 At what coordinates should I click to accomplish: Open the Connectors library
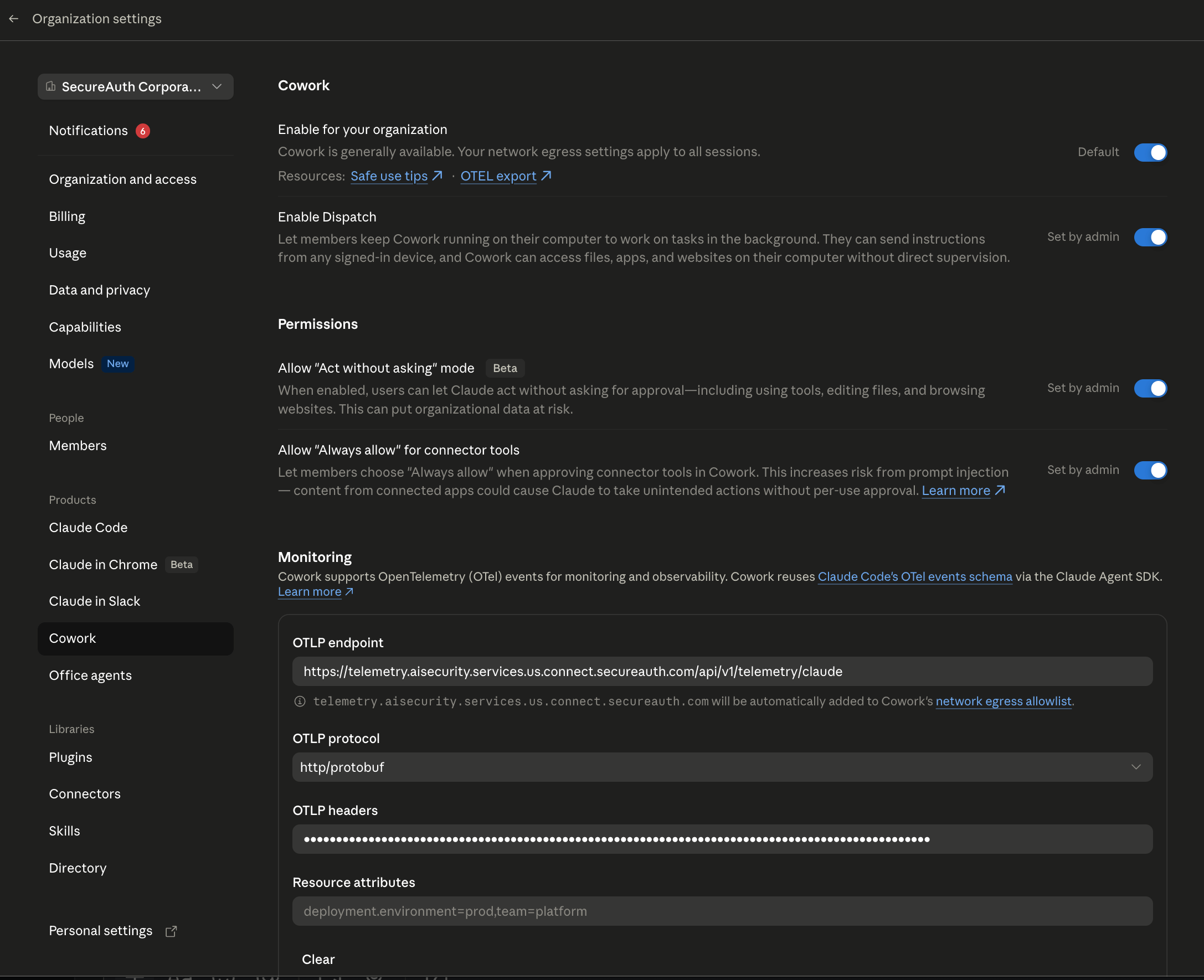pos(136,795)
